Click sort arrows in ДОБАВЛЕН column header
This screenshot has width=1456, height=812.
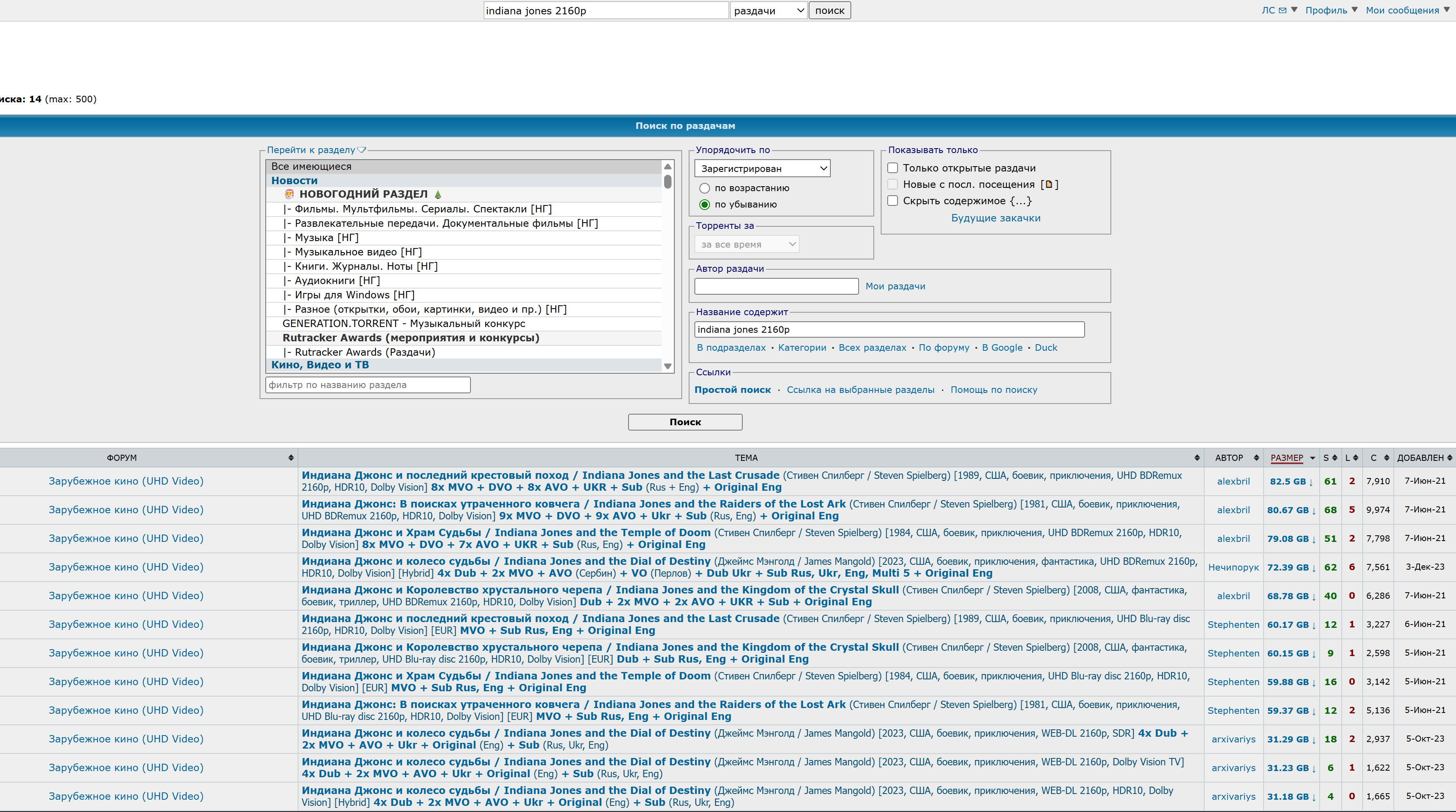1449,458
